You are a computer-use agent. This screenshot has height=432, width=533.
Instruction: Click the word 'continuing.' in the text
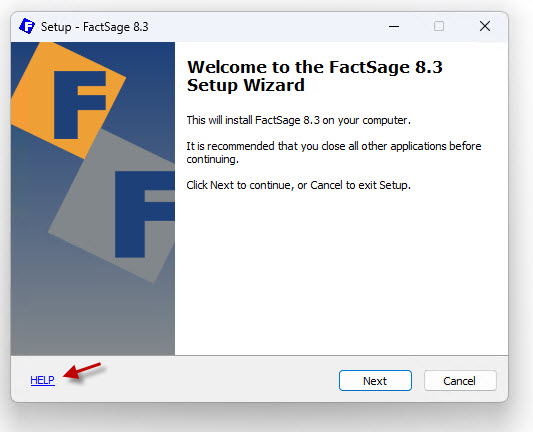point(212,159)
